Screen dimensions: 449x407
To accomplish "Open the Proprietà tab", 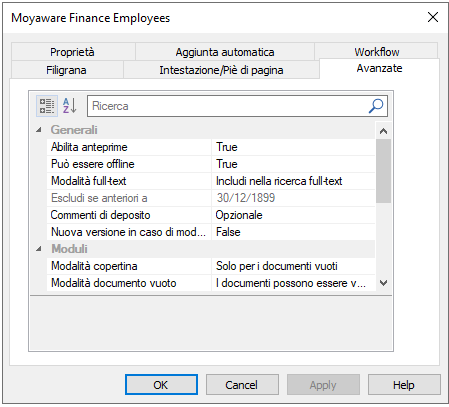I will click(x=72, y=52).
